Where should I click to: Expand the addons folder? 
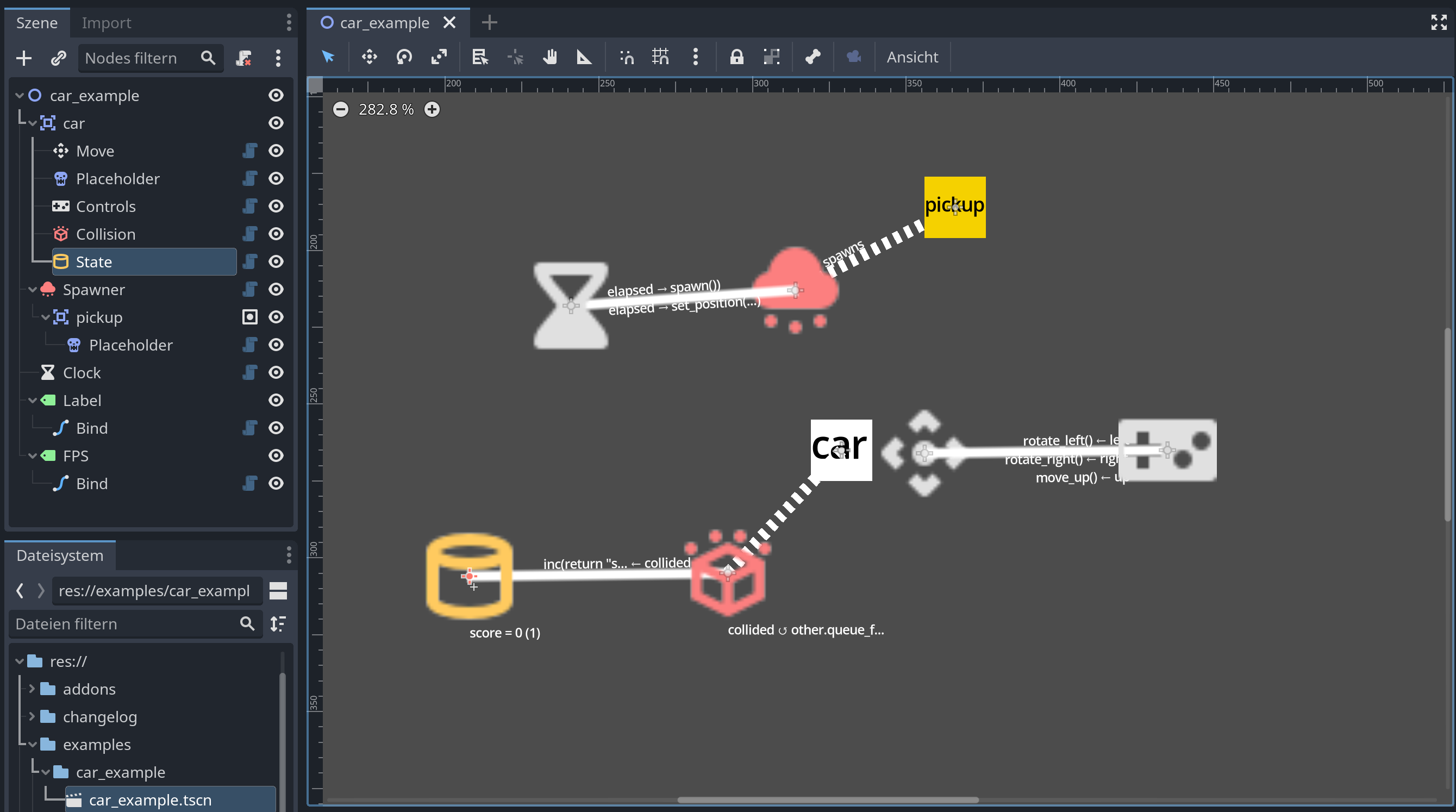(x=32, y=689)
